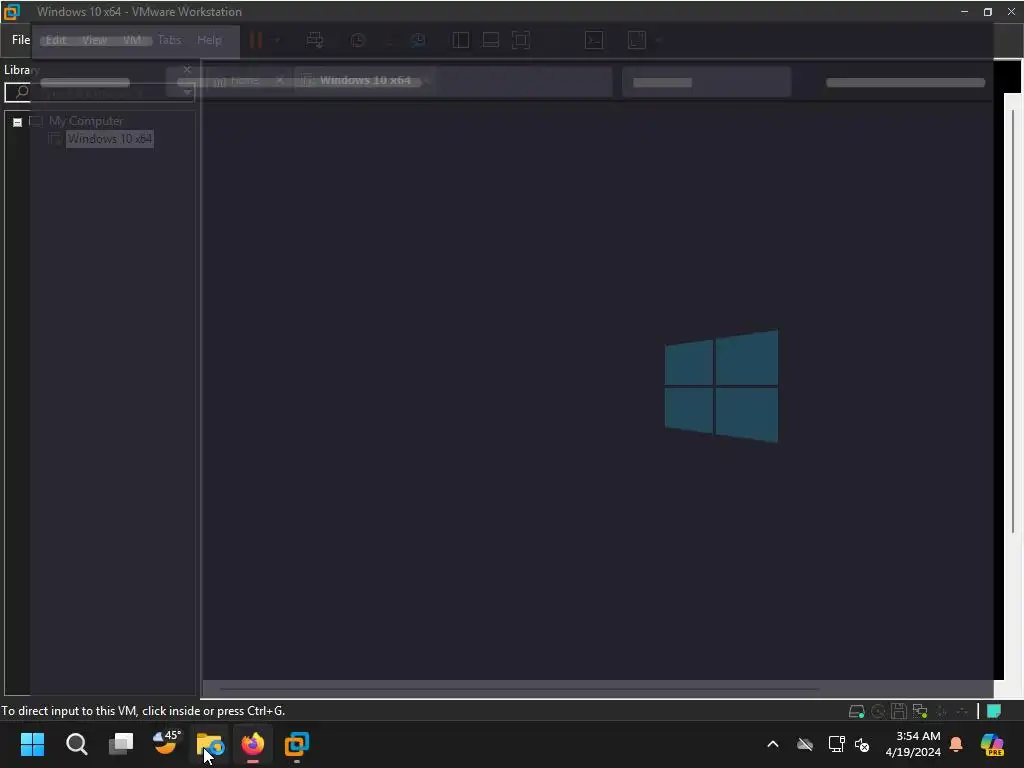Open the View menu
Viewport: 1024px width, 768px height.
coord(94,40)
